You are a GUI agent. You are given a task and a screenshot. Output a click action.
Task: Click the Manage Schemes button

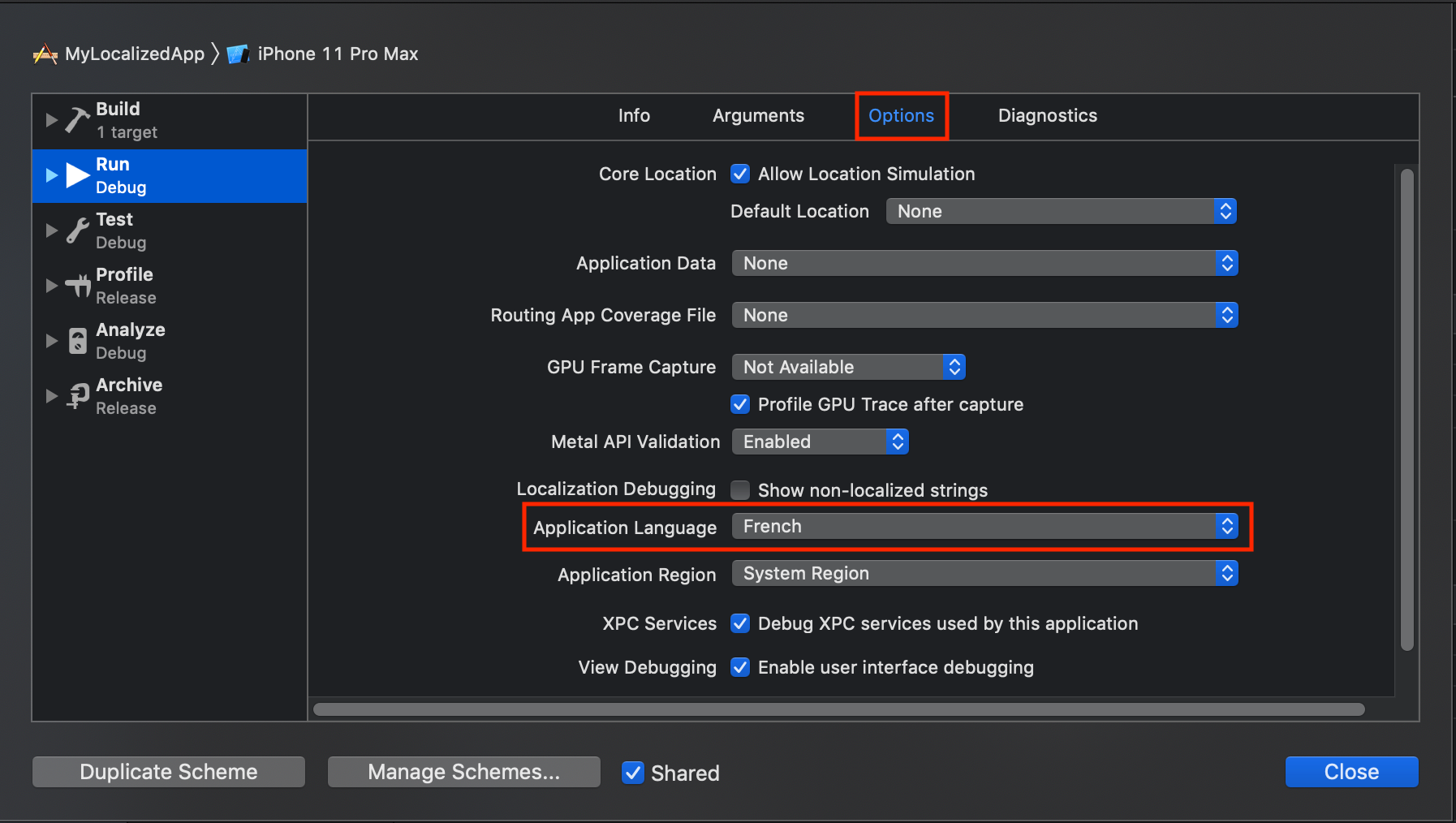tap(463, 772)
